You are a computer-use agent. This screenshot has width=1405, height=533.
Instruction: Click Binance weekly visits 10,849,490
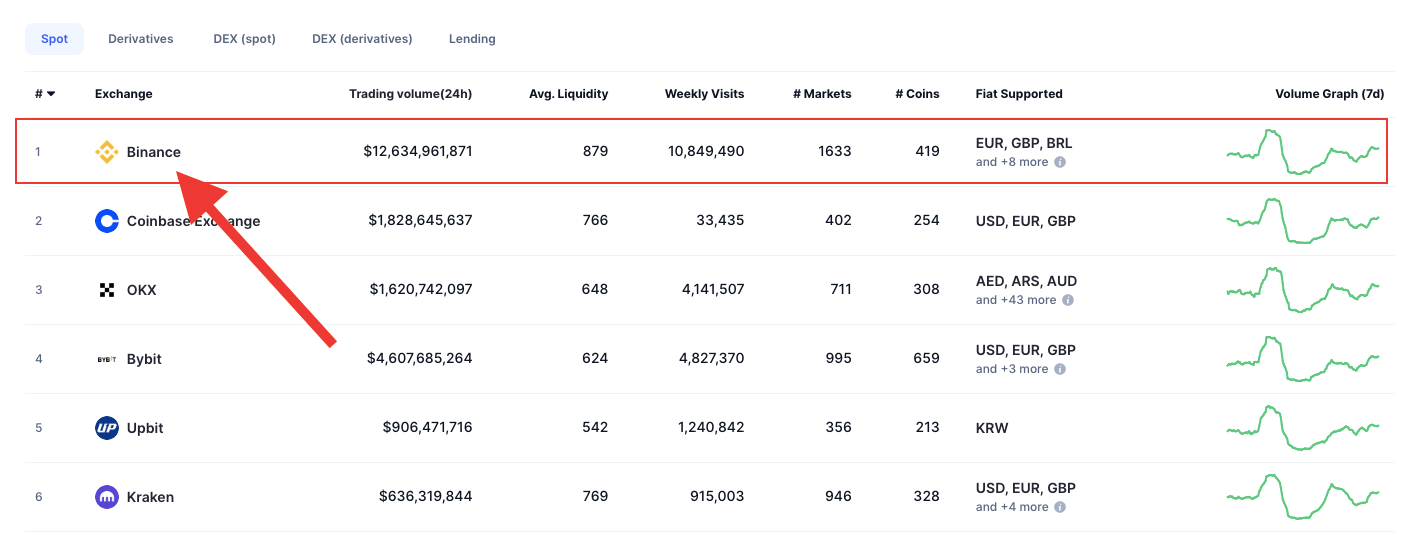click(706, 152)
